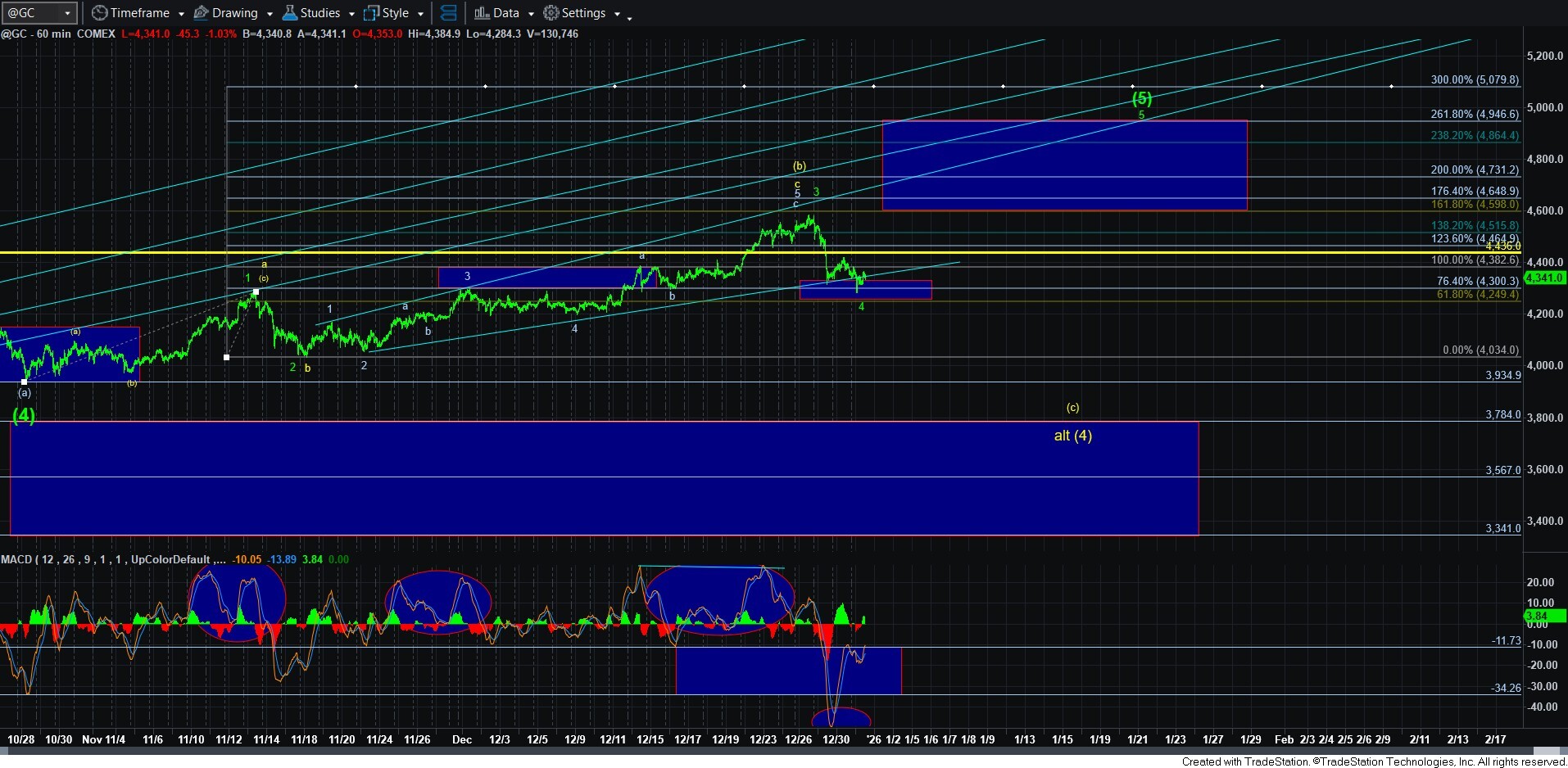Image resolution: width=1568 pixels, height=768 pixels.
Task: Click the green (5) wave label
Action: 1141,98
